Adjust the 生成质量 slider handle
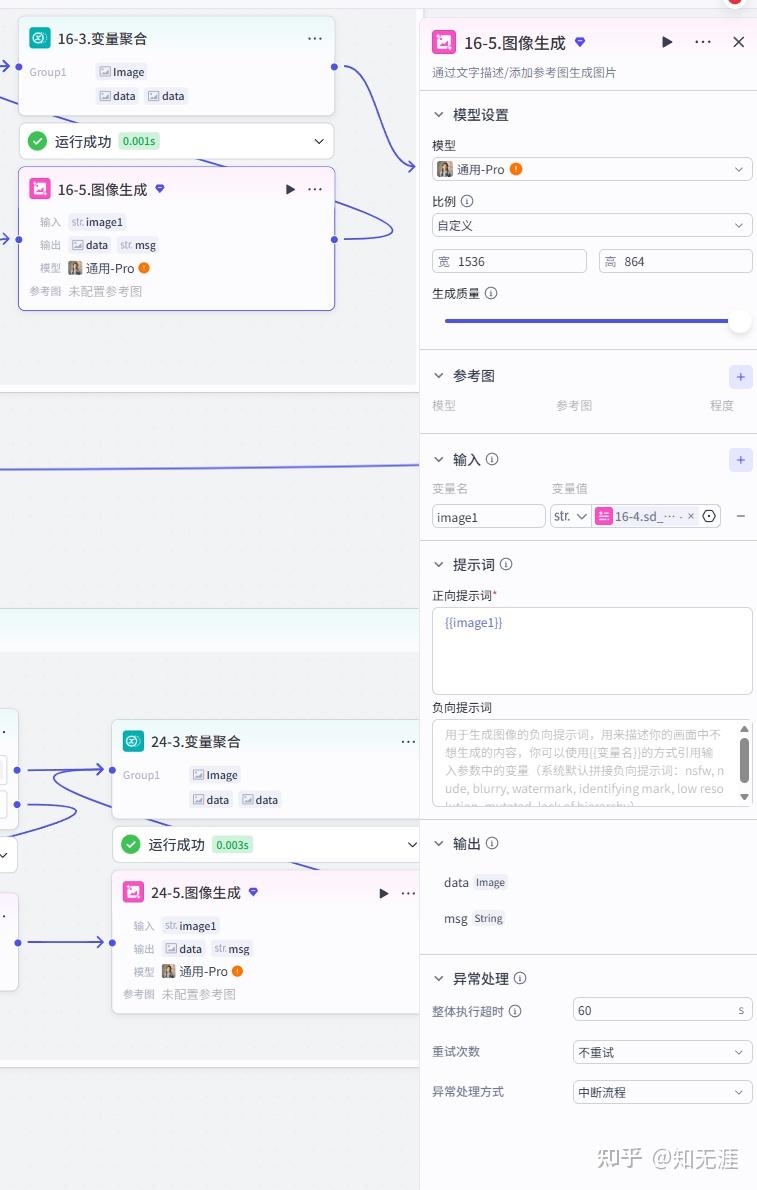The image size is (757, 1190). [x=740, y=321]
